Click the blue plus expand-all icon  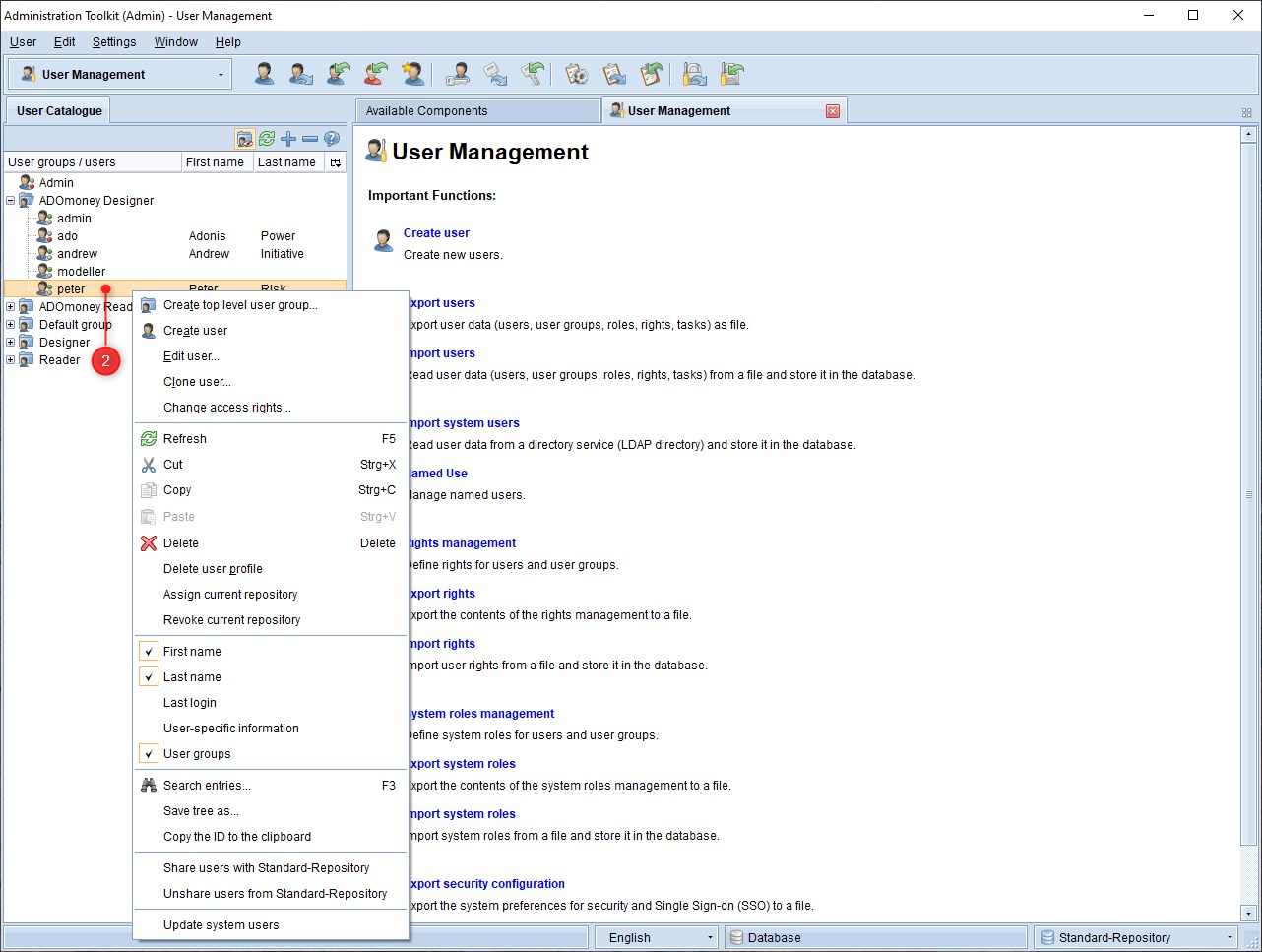[x=288, y=139]
